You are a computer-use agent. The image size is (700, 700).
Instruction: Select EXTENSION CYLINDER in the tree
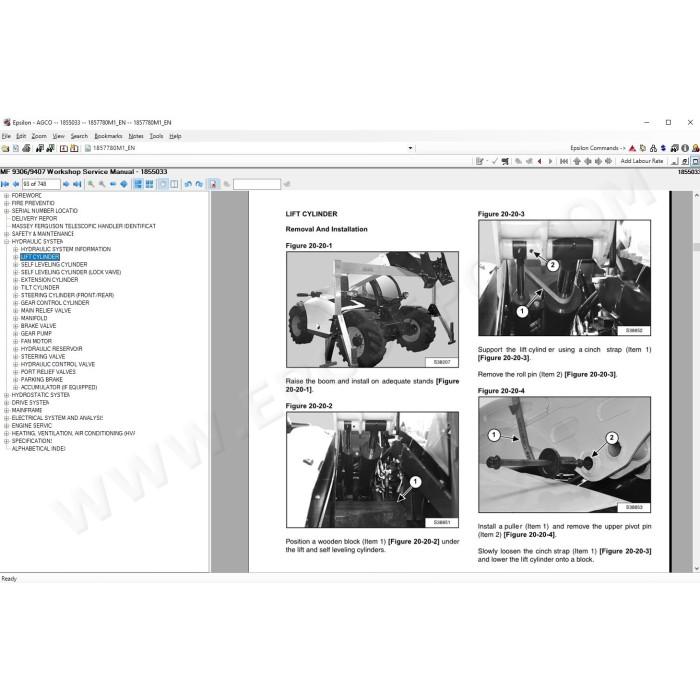(x=49, y=280)
